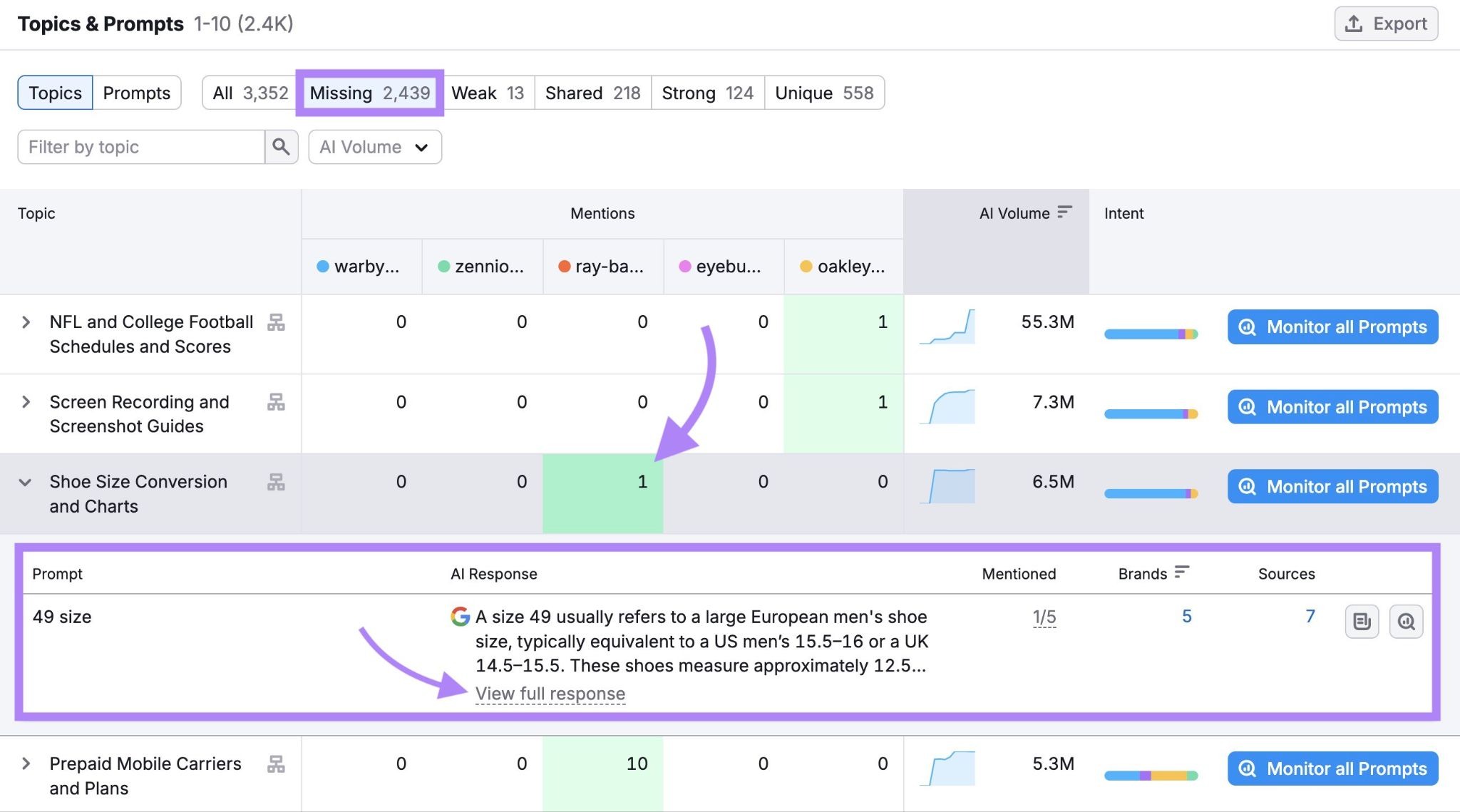Select the Shared 218 filter
The width and height of the screenshot is (1460, 812).
click(593, 93)
